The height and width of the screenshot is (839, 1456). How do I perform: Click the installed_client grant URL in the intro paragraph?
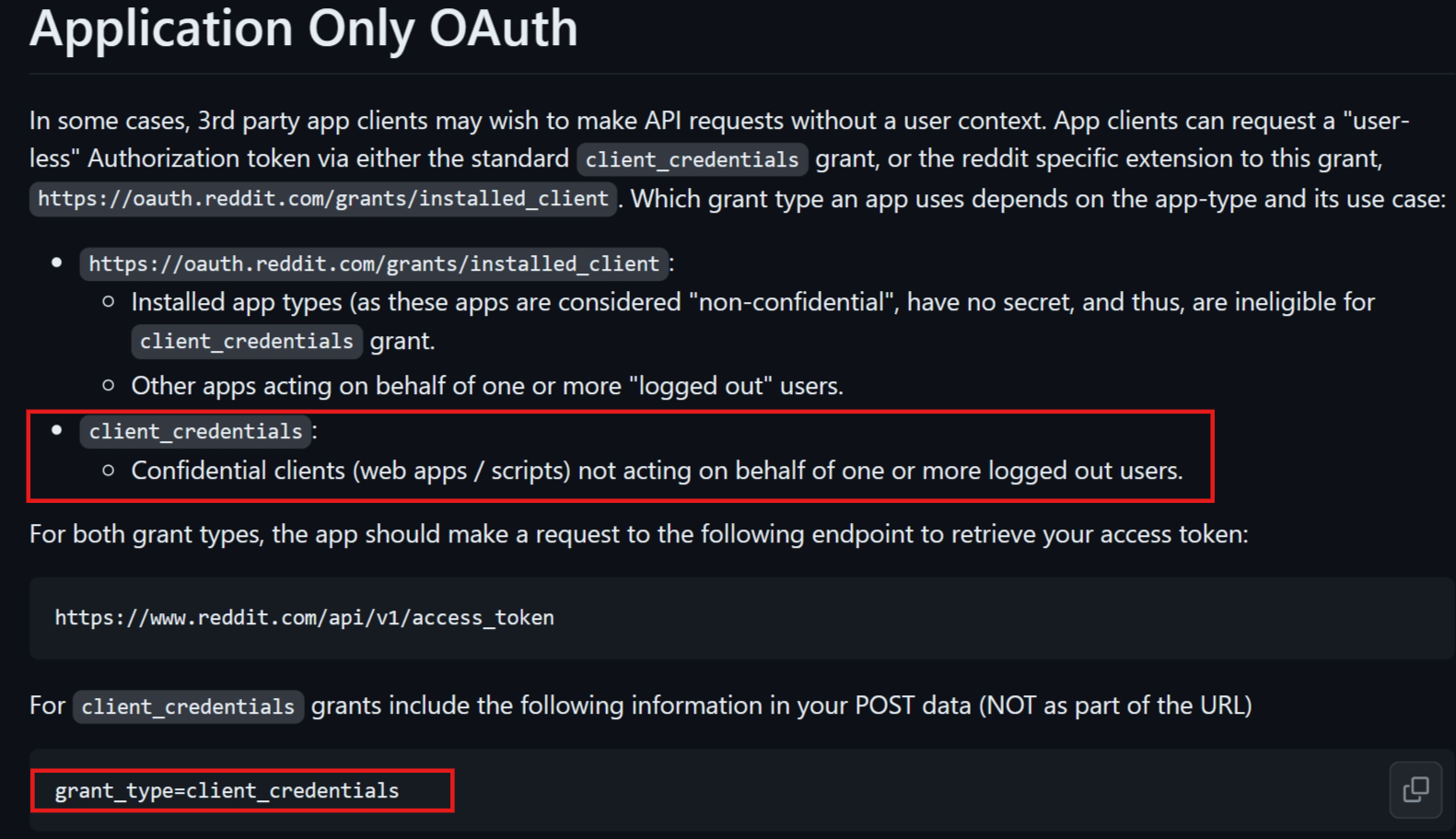pos(323,199)
